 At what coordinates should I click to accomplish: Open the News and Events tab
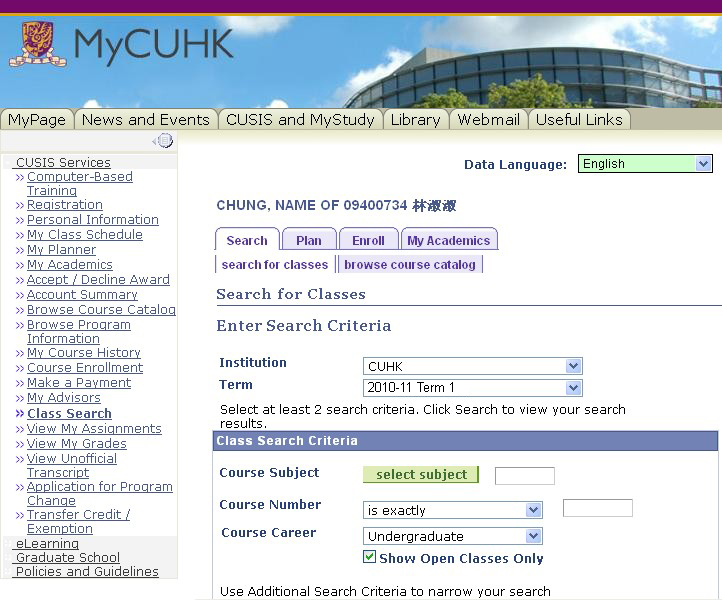coord(146,120)
